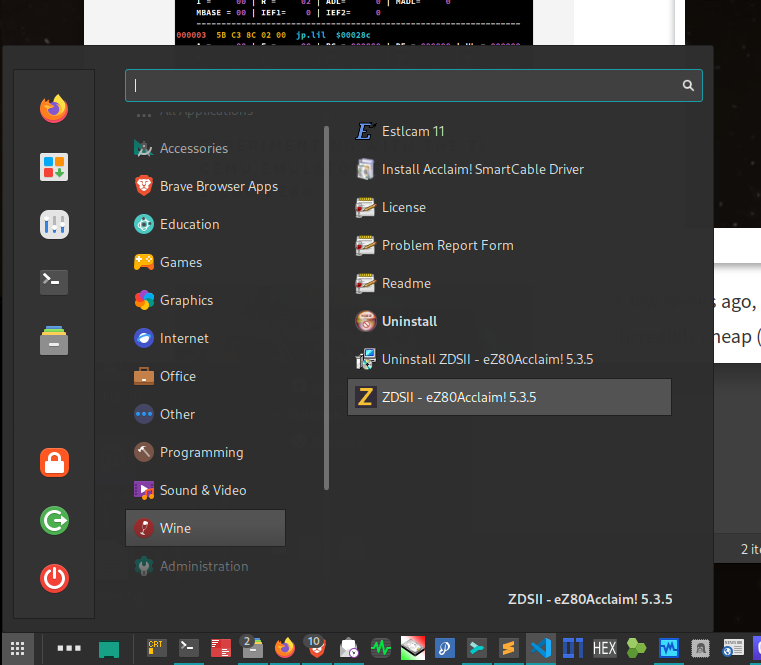Open the disk drive icon in taskbar
The image size is (761, 665).
point(413,648)
